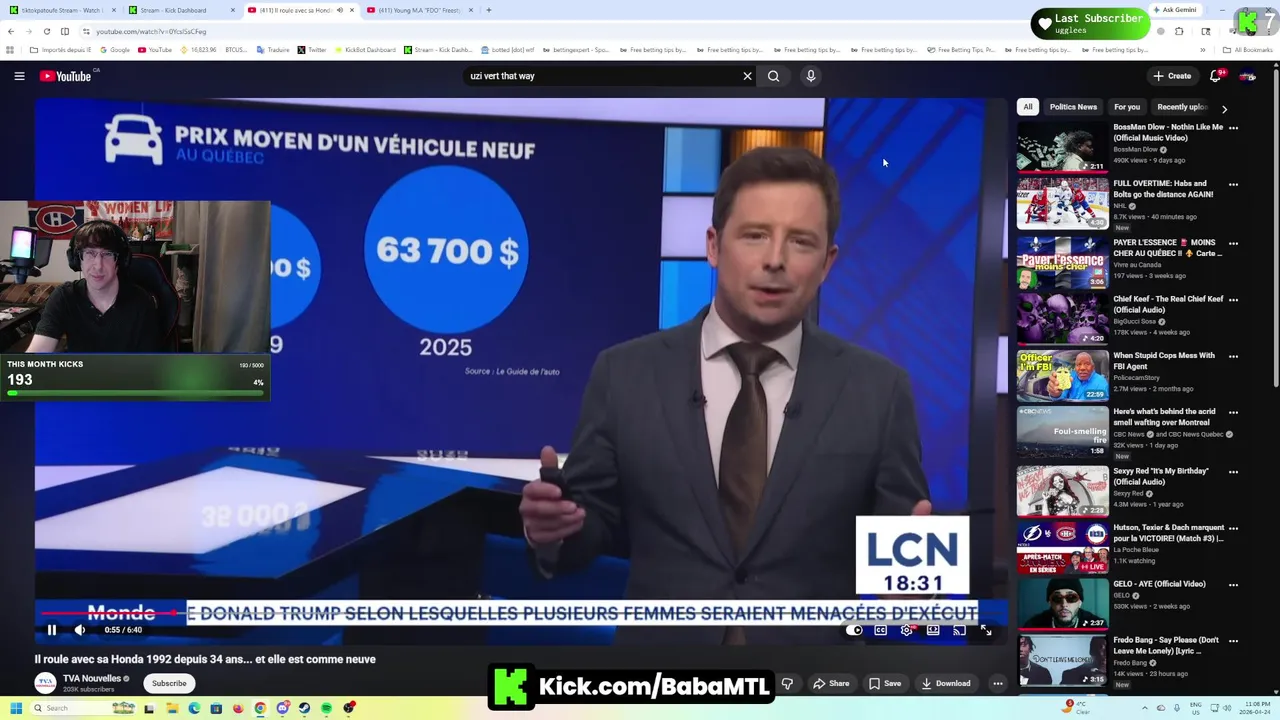Open options for Sexyy Red video

click(1233, 471)
